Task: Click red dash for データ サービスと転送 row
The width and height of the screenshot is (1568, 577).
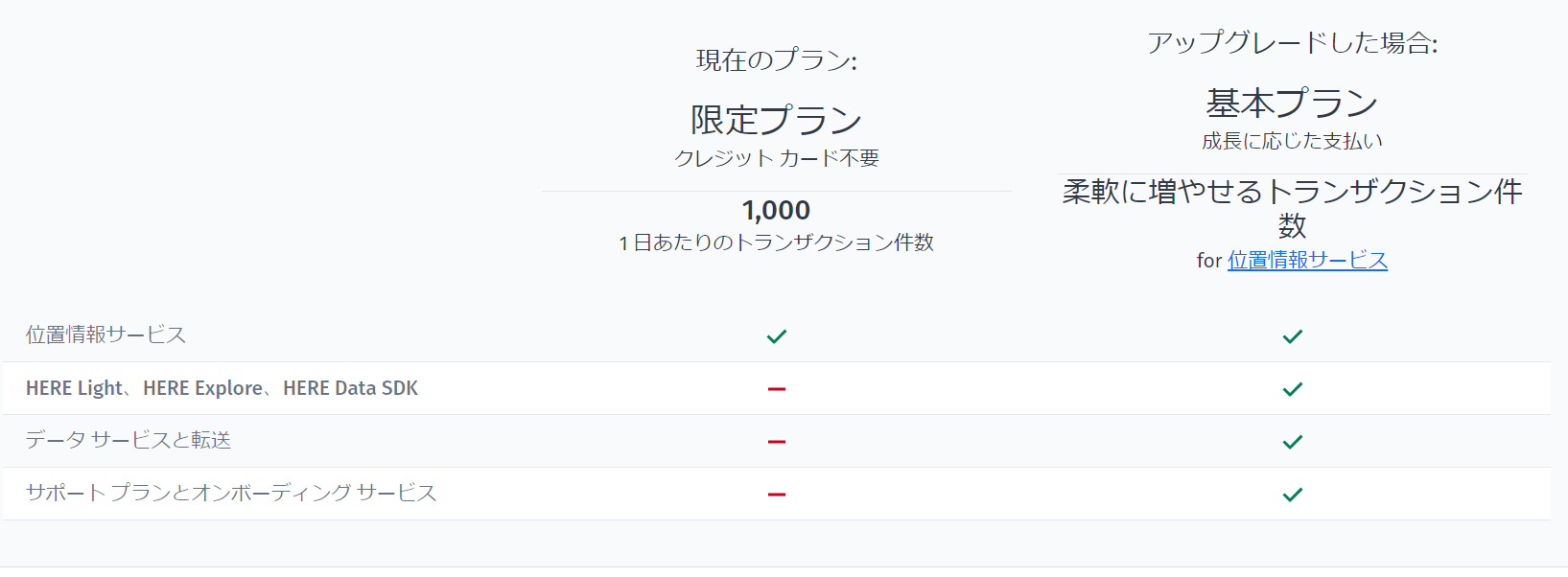Action: pyautogui.click(x=777, y=442)
